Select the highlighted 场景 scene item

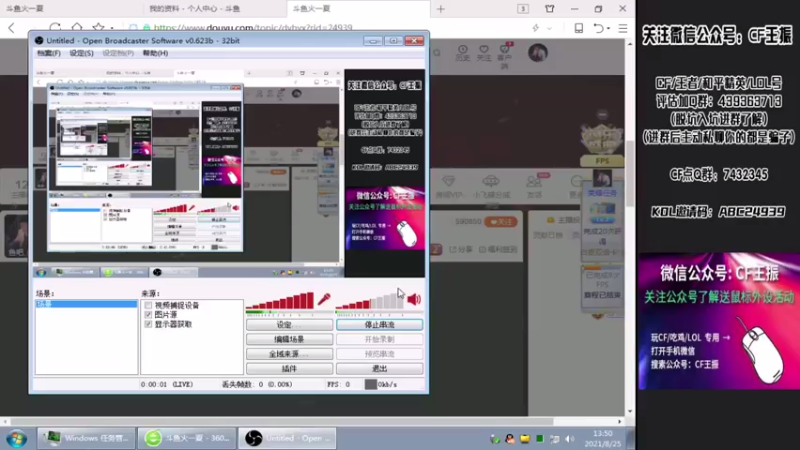[x=86, y=304]
